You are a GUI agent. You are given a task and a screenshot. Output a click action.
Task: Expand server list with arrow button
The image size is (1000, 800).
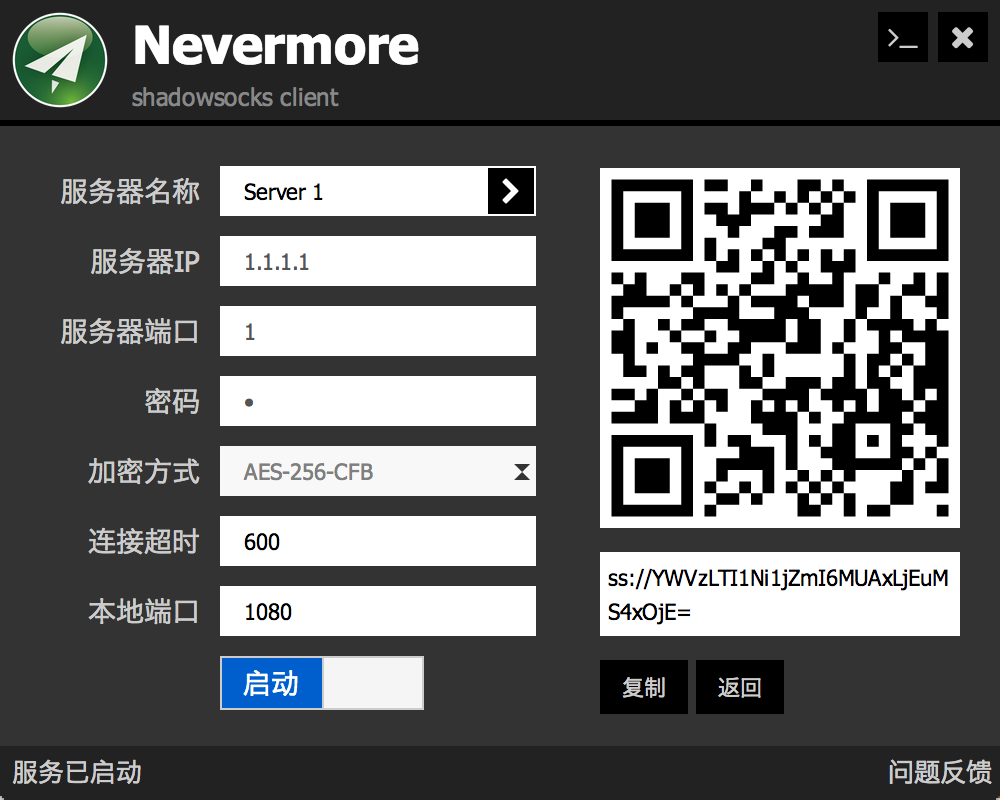pyautogui.click(x=511, y=191)
